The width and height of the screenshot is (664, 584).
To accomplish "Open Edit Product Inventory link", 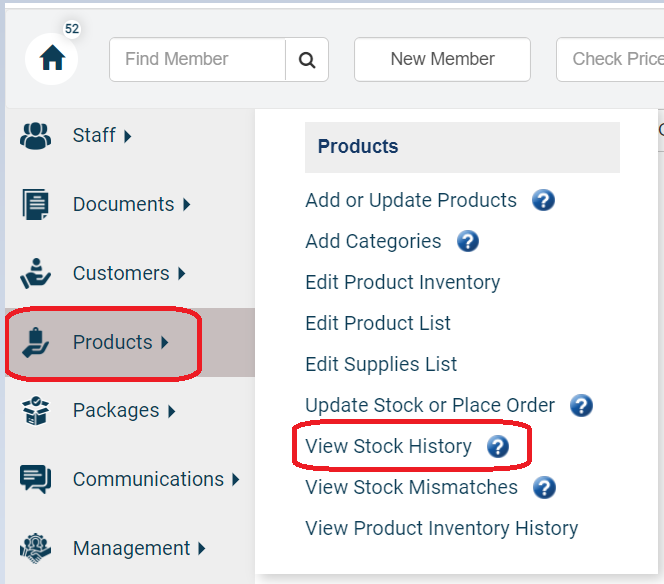I will point(402,282).
